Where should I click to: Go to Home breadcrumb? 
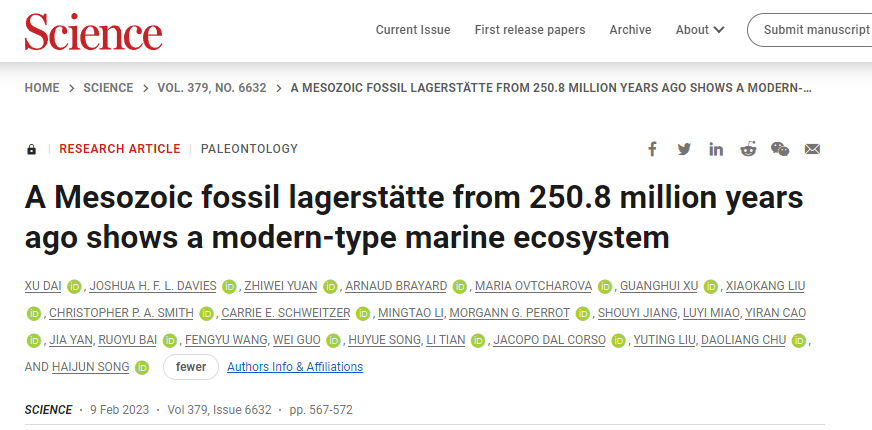coord(42,88)
